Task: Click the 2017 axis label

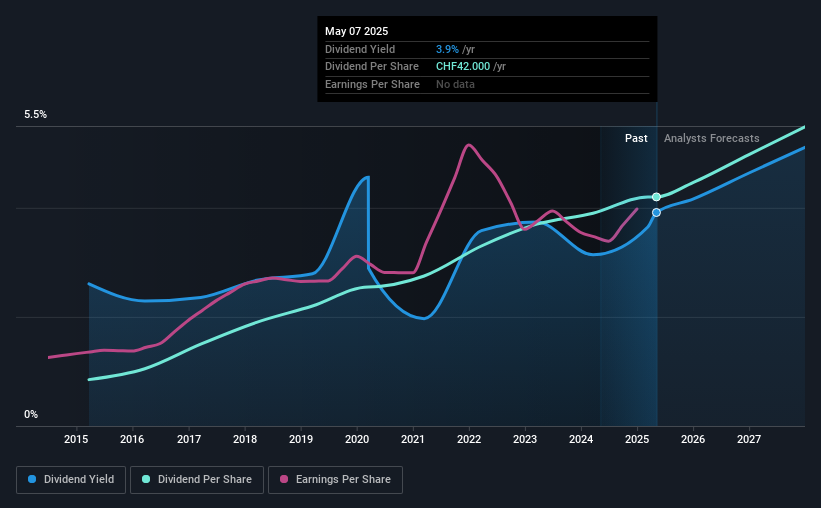Action: pyautogui.click(x=188, y=439)
